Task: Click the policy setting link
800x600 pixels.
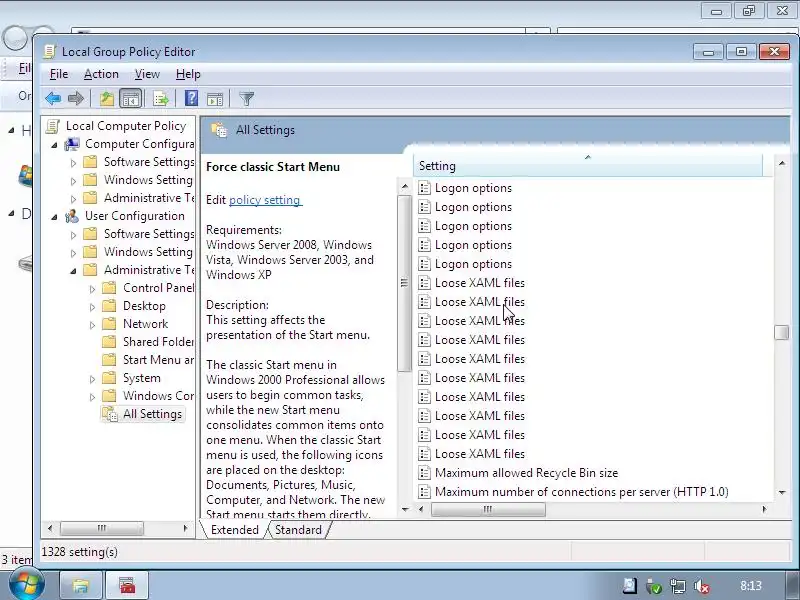Action: coord(265,200)
